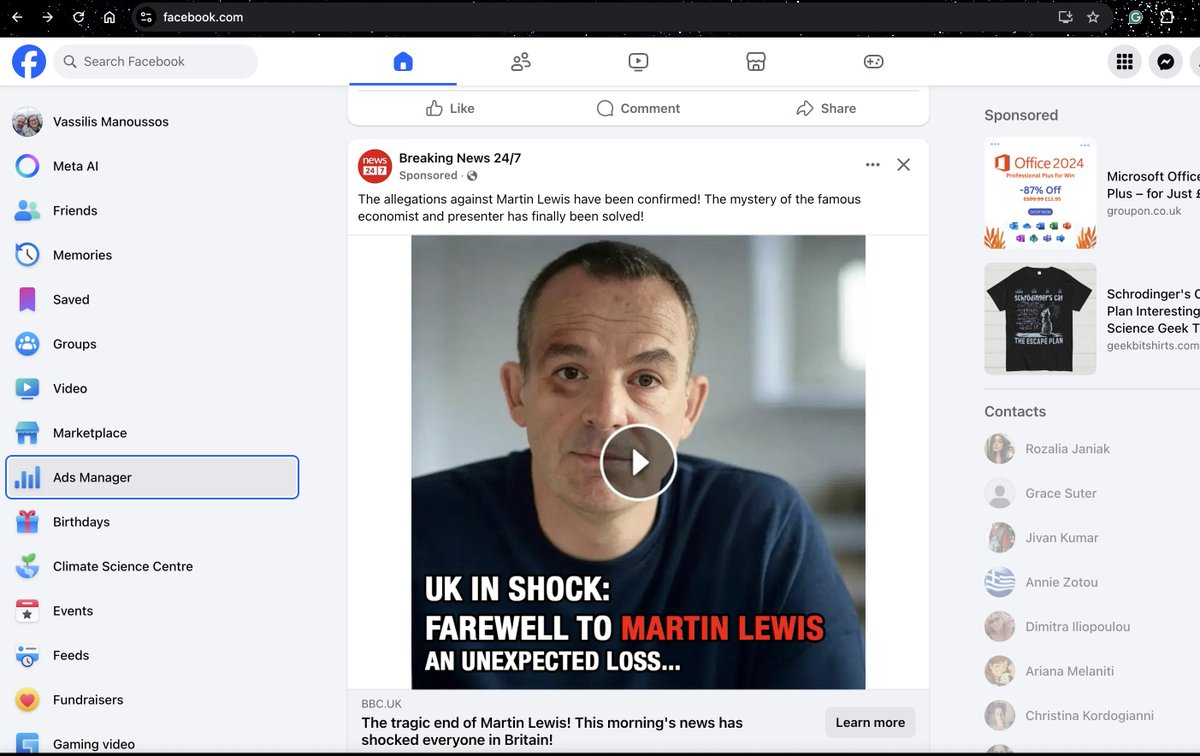Reload the page with the refresh icon
This screenshot has height=756, width=1200.
79,17
